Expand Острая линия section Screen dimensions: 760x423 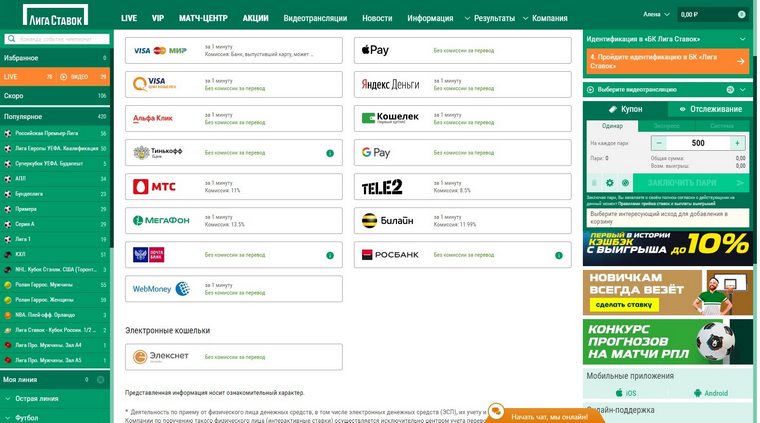click(55, 399)
